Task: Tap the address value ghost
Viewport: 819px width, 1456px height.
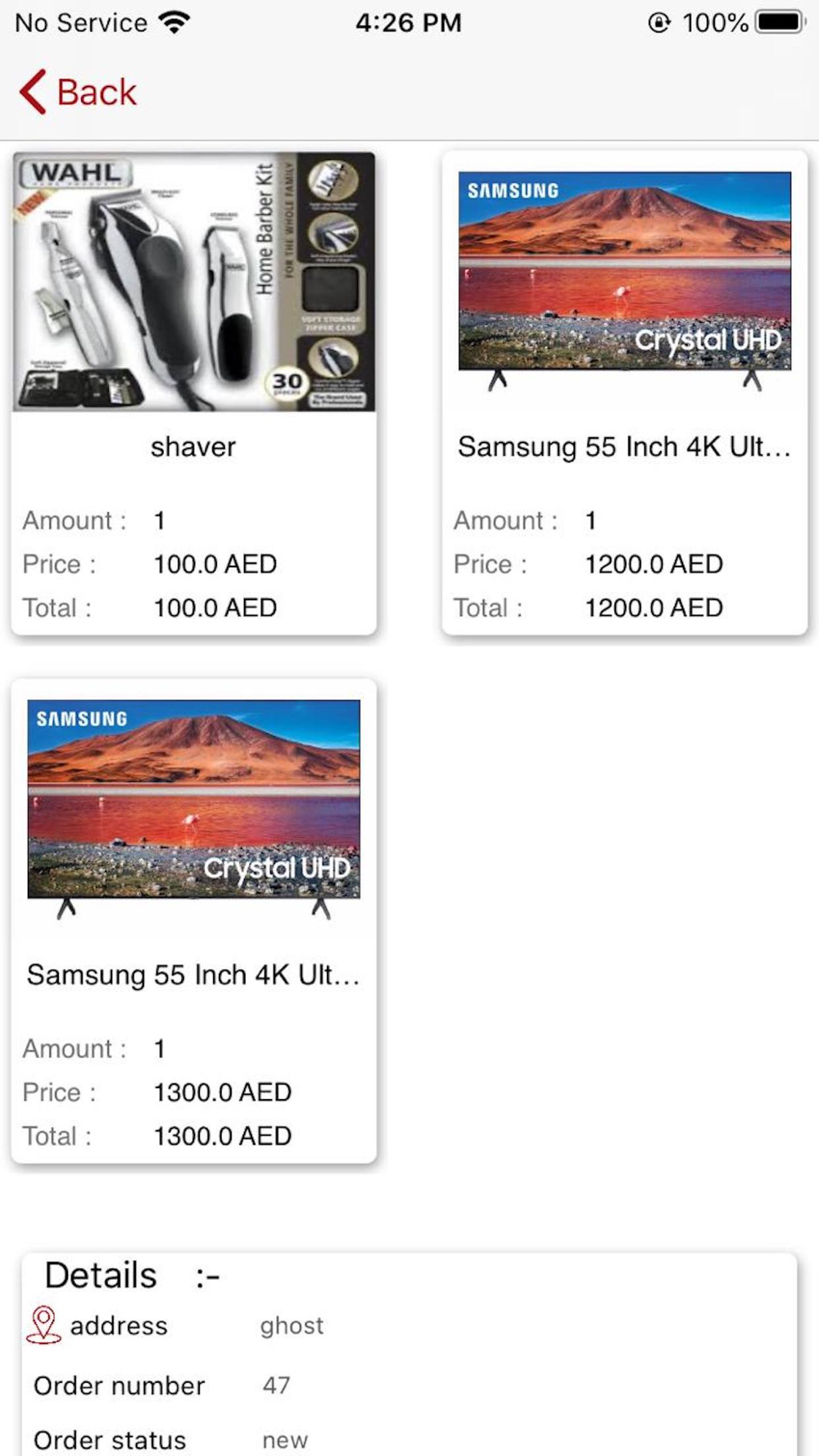Action: pyautogui.click(x=292, y=1327)
